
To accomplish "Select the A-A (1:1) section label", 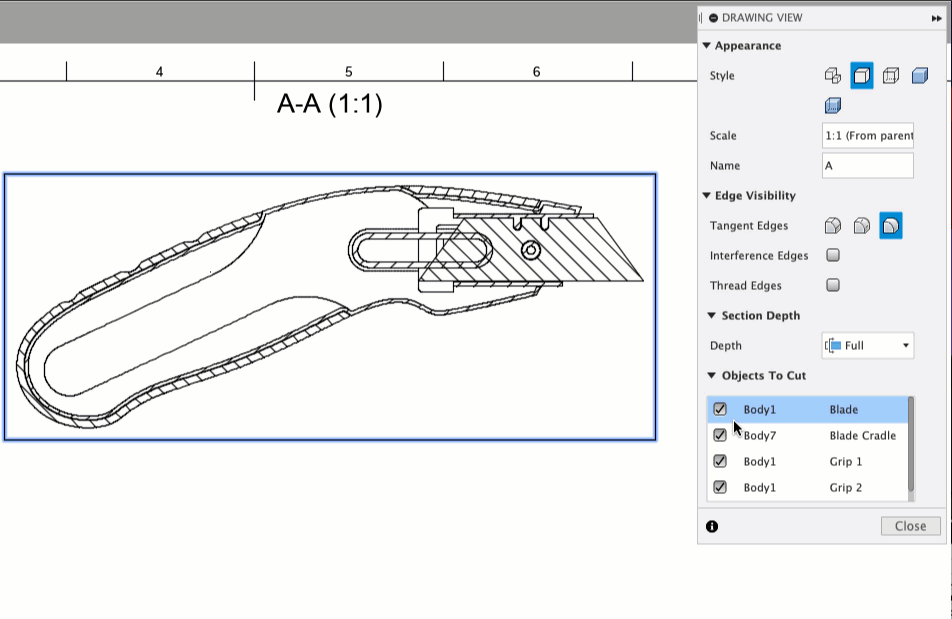I will tap(330, 103).
